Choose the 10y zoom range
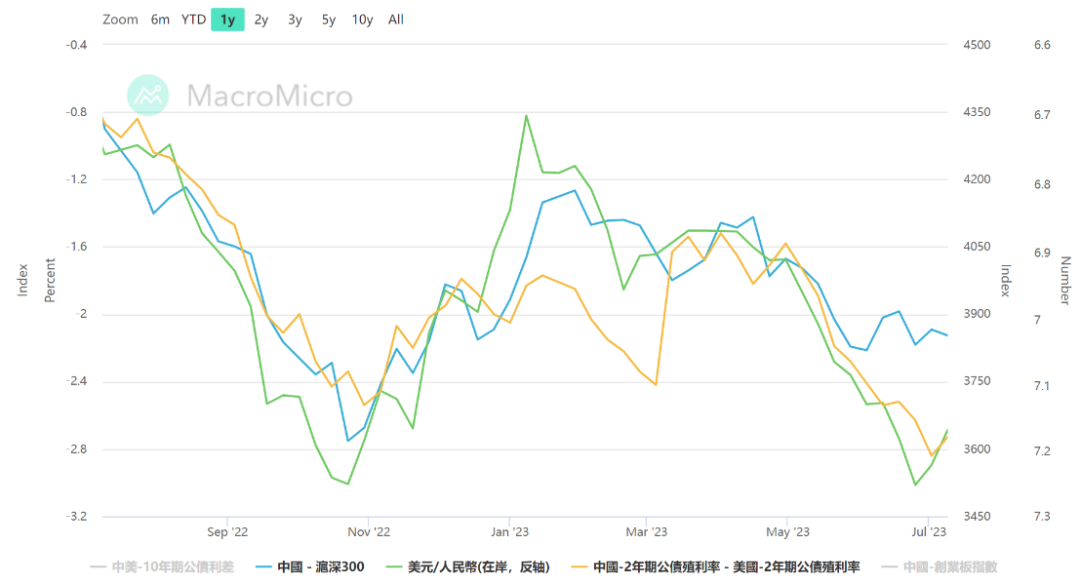The height and width of the screenshot is (584, 1080). (362, 20)
